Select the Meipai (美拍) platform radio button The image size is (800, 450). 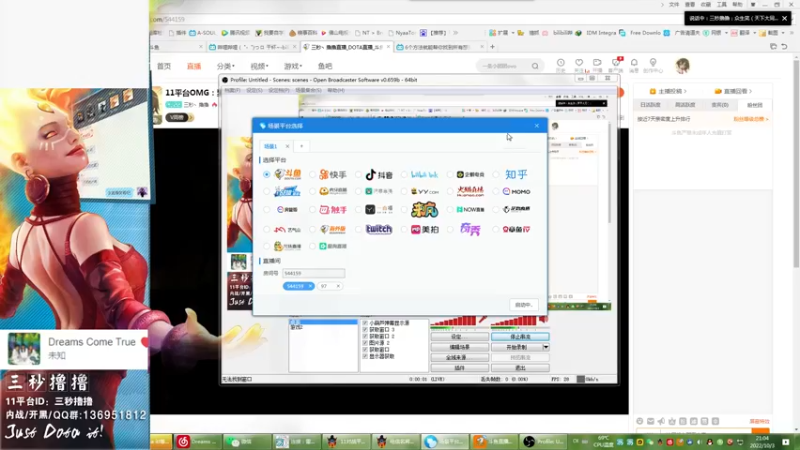pos(404,230)
